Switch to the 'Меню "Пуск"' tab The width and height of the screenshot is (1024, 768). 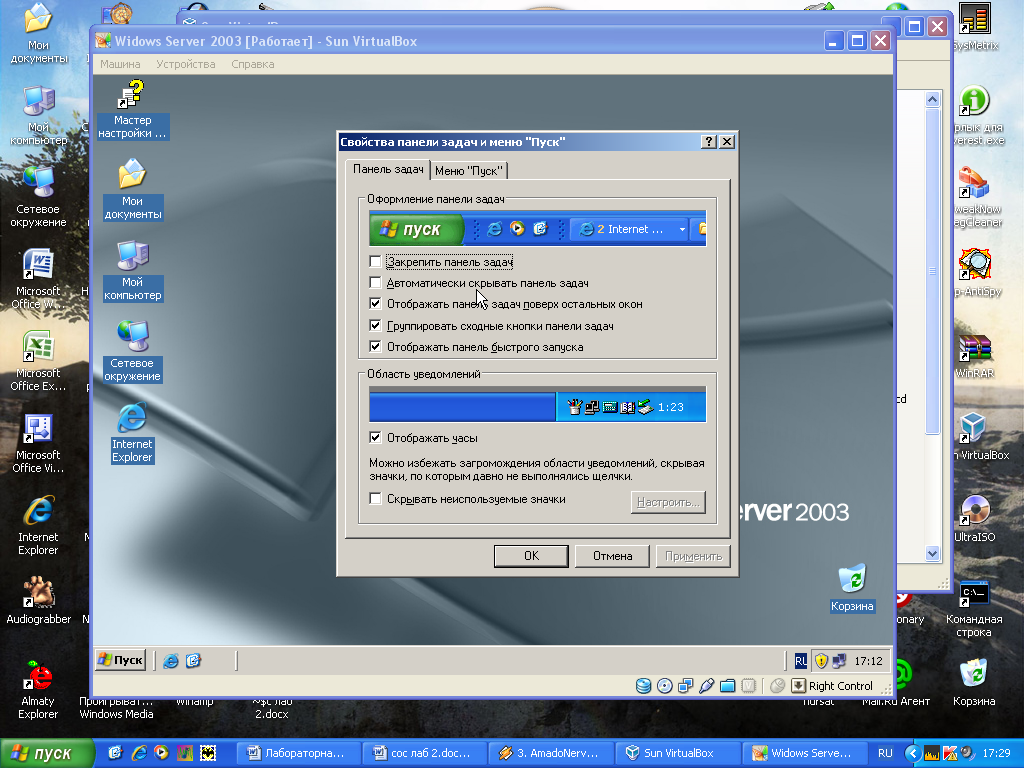click(469, 171)
